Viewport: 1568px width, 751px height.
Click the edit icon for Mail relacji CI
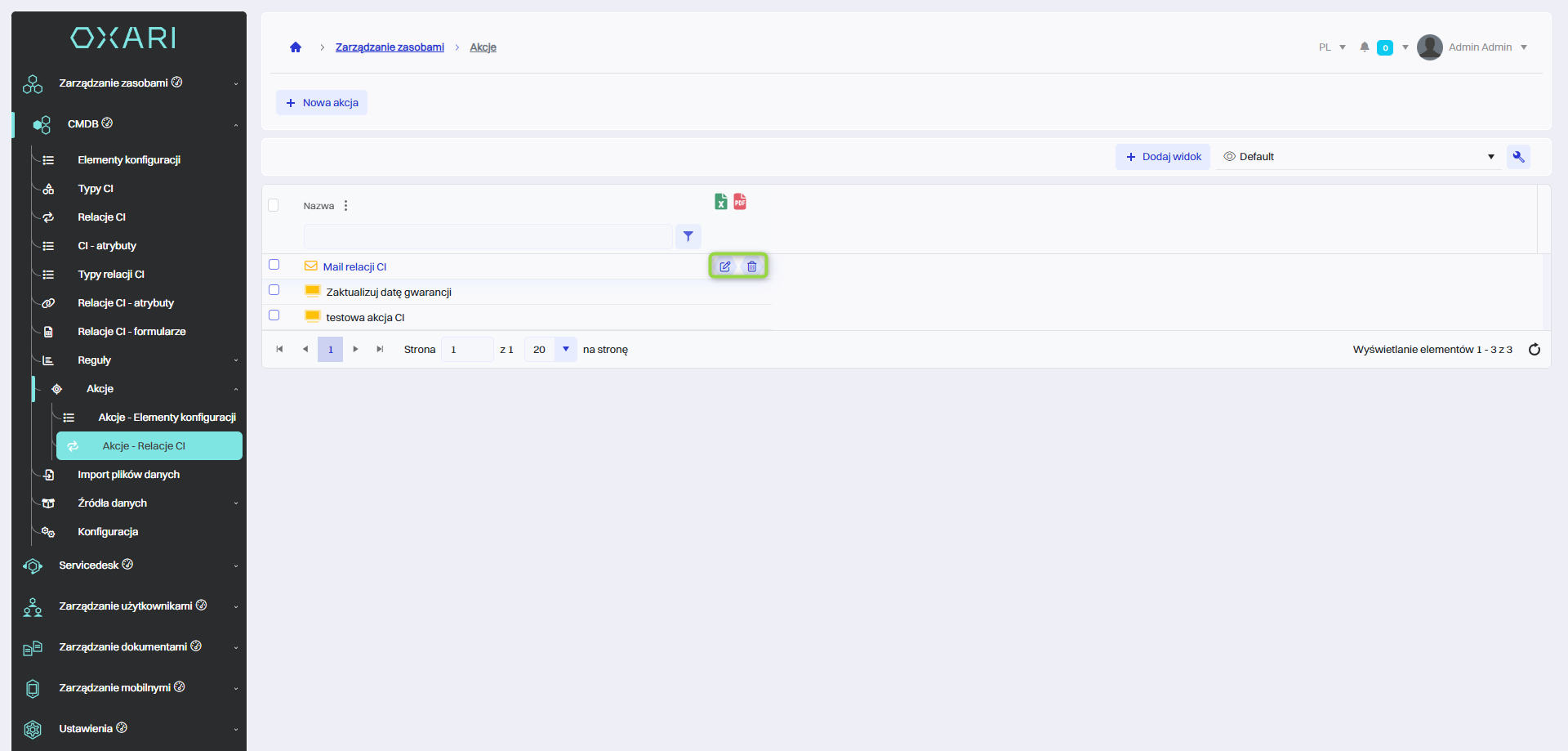[724, 266]
